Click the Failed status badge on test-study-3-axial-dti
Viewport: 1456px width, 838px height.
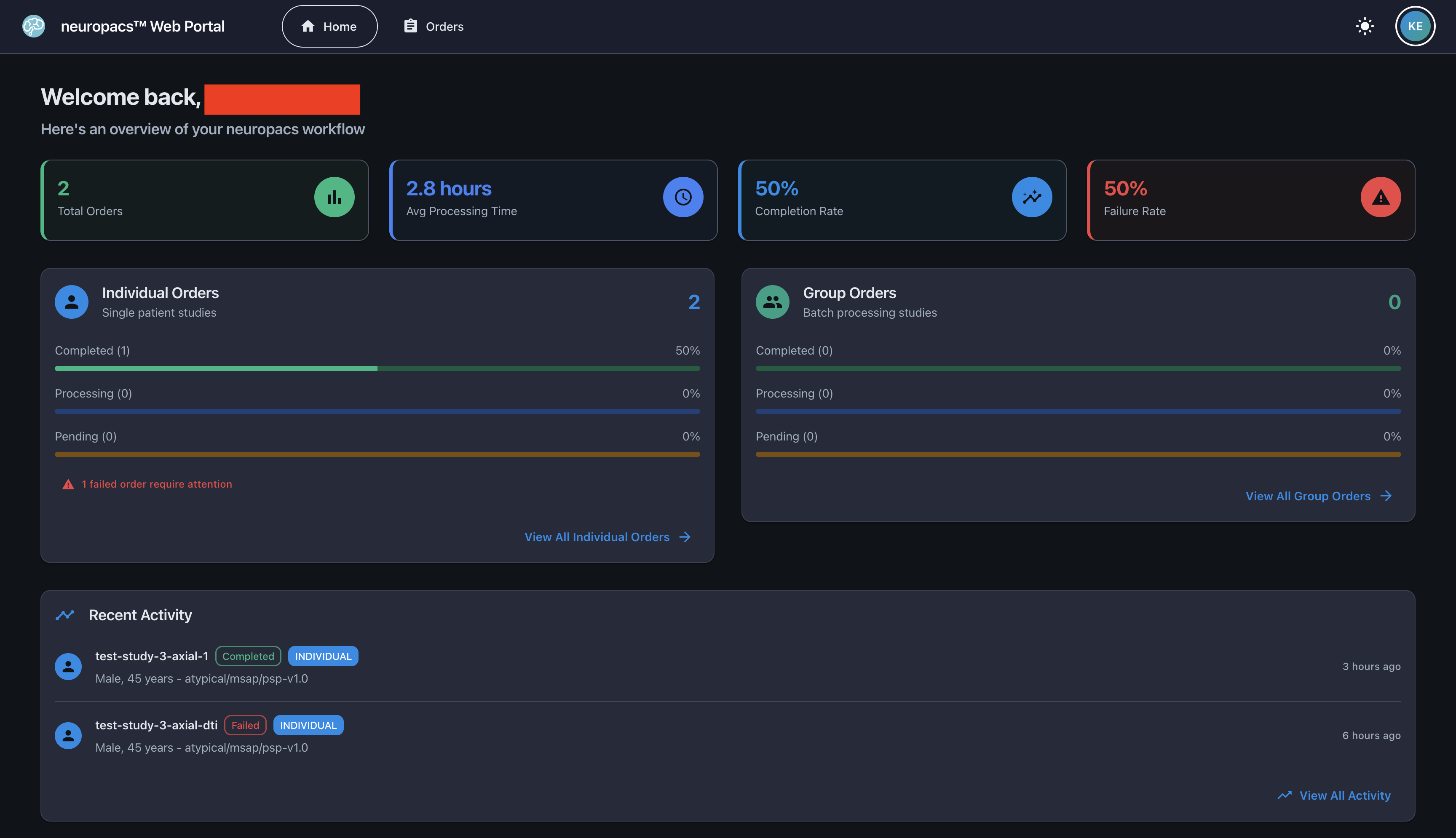[245, 725]
